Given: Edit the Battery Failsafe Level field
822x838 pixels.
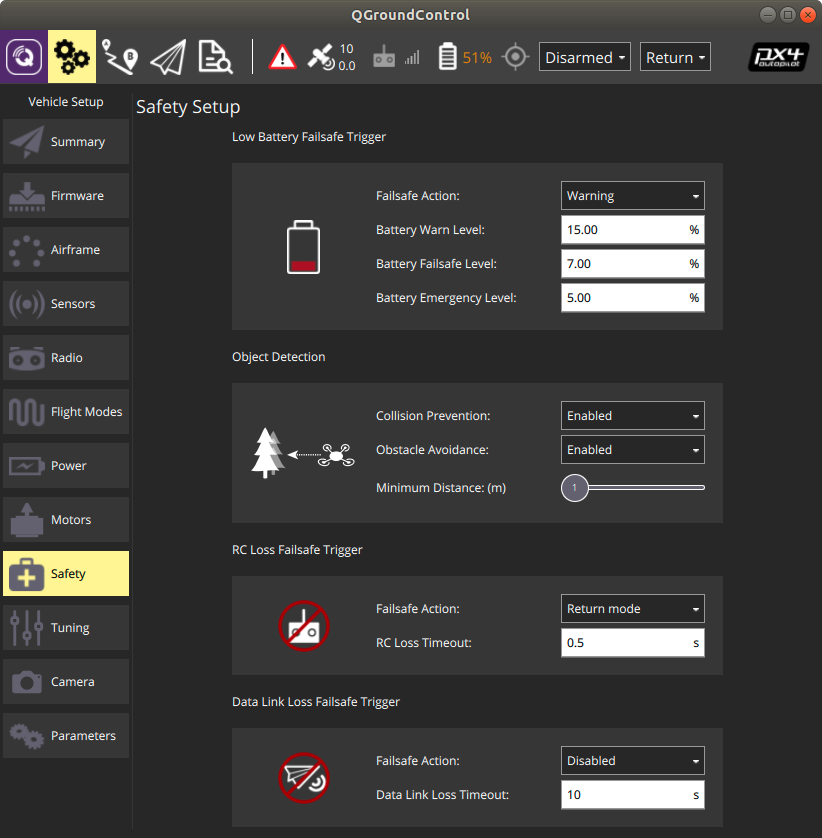Looking at the screenshot, I should tap(633, 263).
